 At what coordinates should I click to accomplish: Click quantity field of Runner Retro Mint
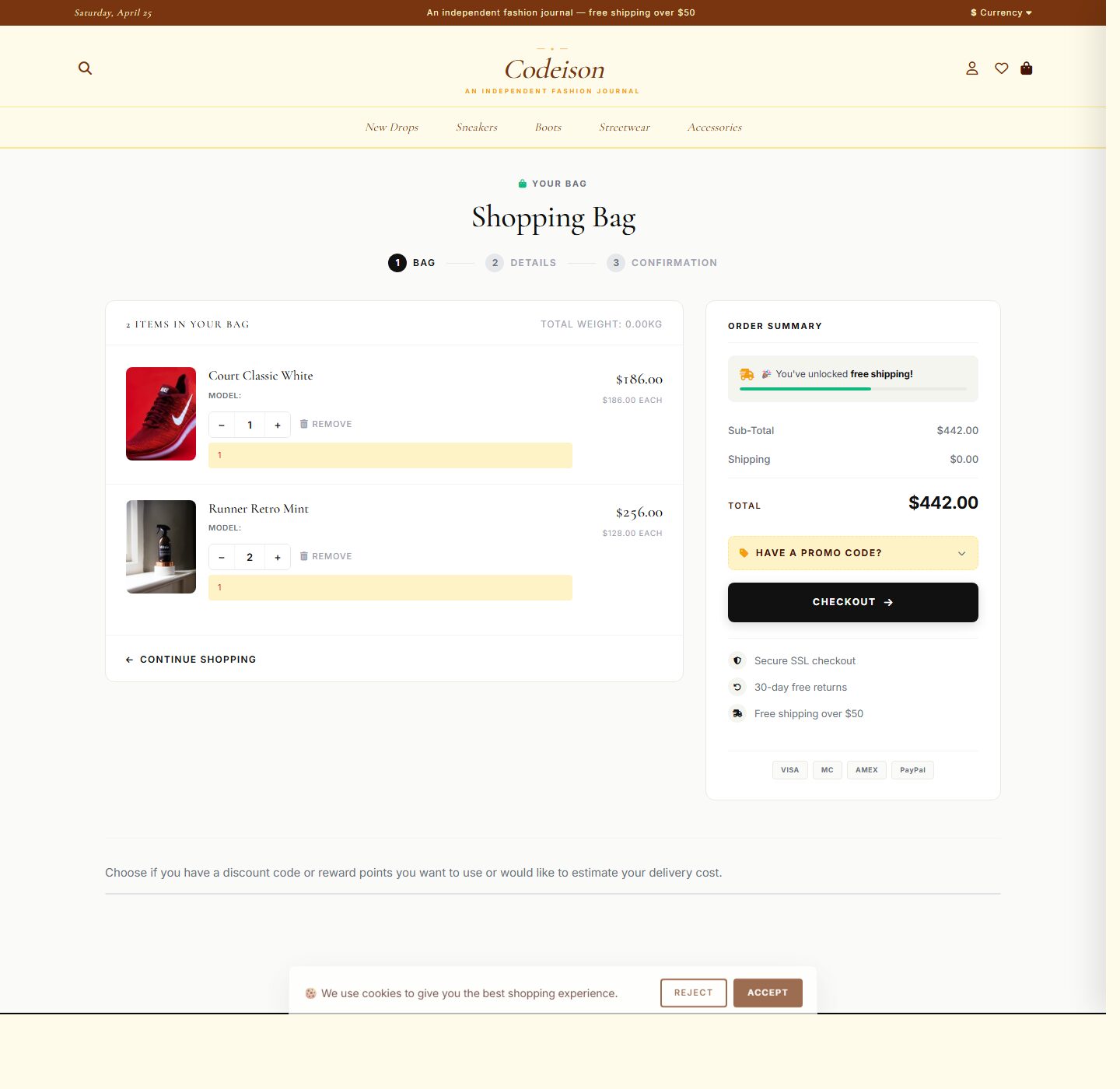[250, 557]
